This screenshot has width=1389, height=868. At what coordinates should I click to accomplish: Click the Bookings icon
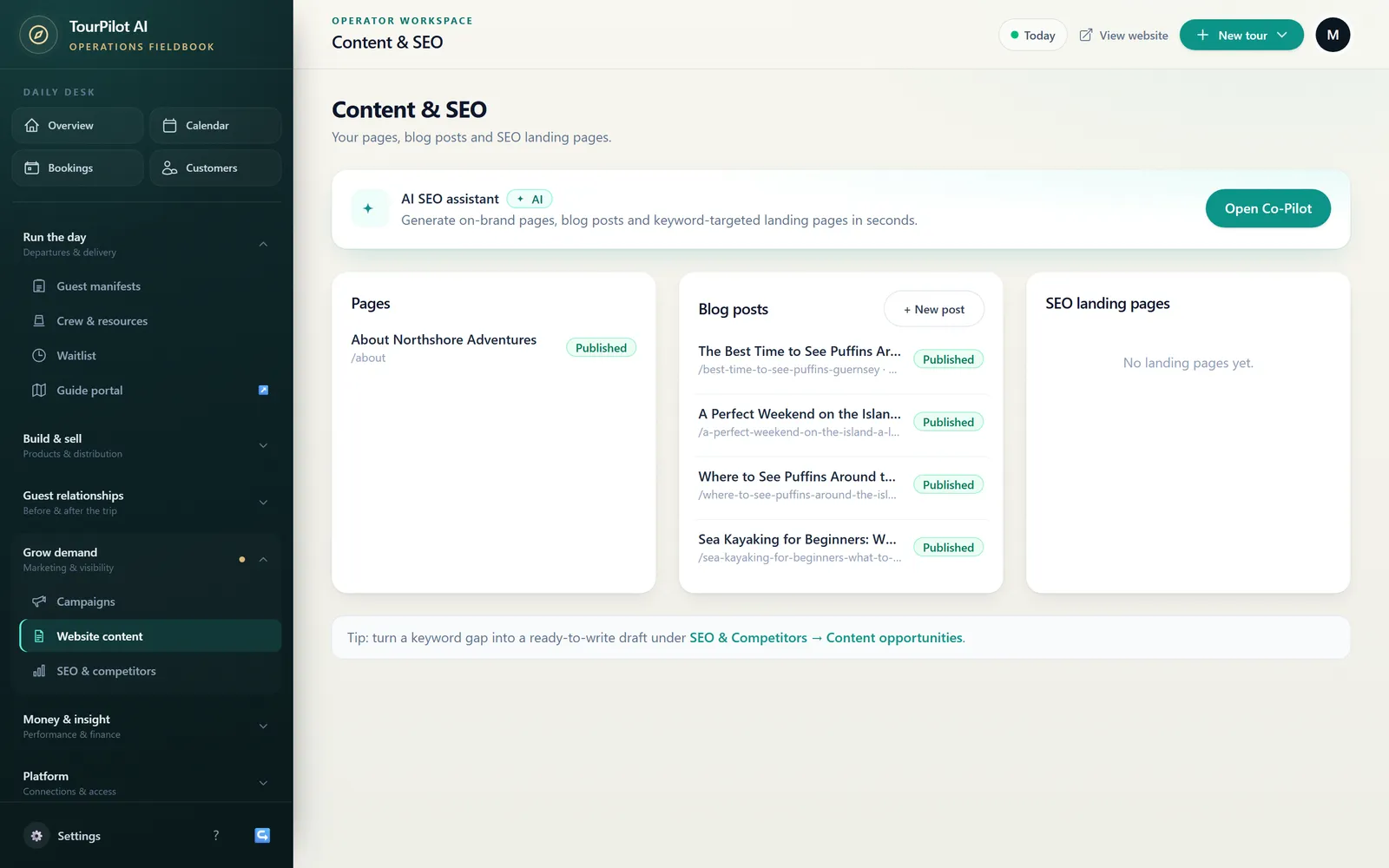click(x=32, y=168)
